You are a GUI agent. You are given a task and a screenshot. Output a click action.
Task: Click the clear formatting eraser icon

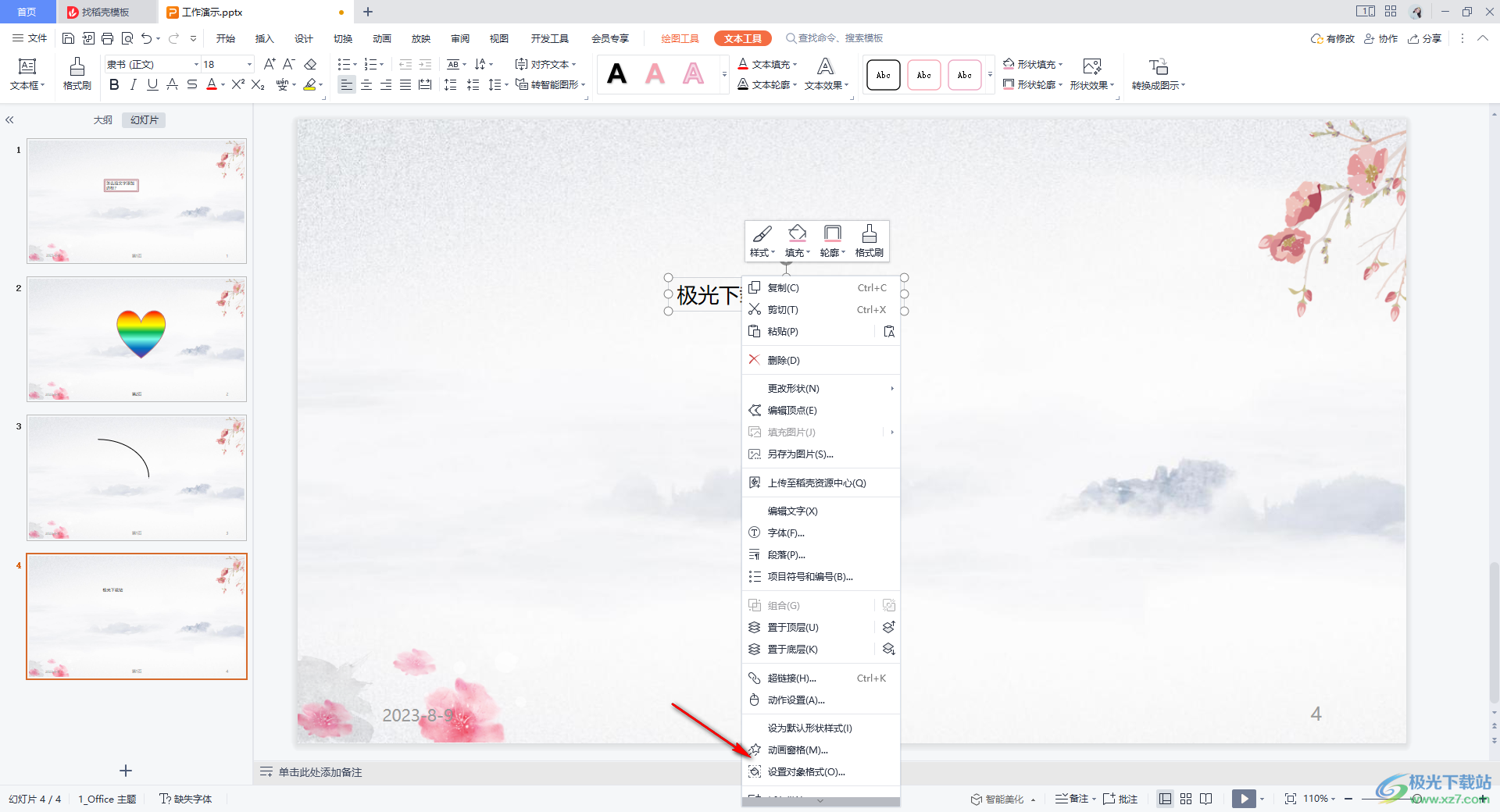[x=310, y=64]
